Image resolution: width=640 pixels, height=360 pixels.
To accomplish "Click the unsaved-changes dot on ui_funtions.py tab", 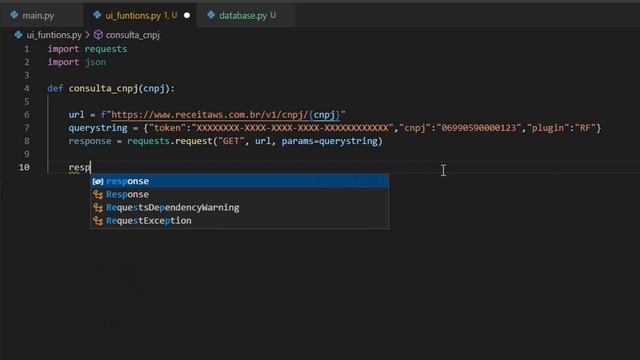I will [x=187, y=16].
